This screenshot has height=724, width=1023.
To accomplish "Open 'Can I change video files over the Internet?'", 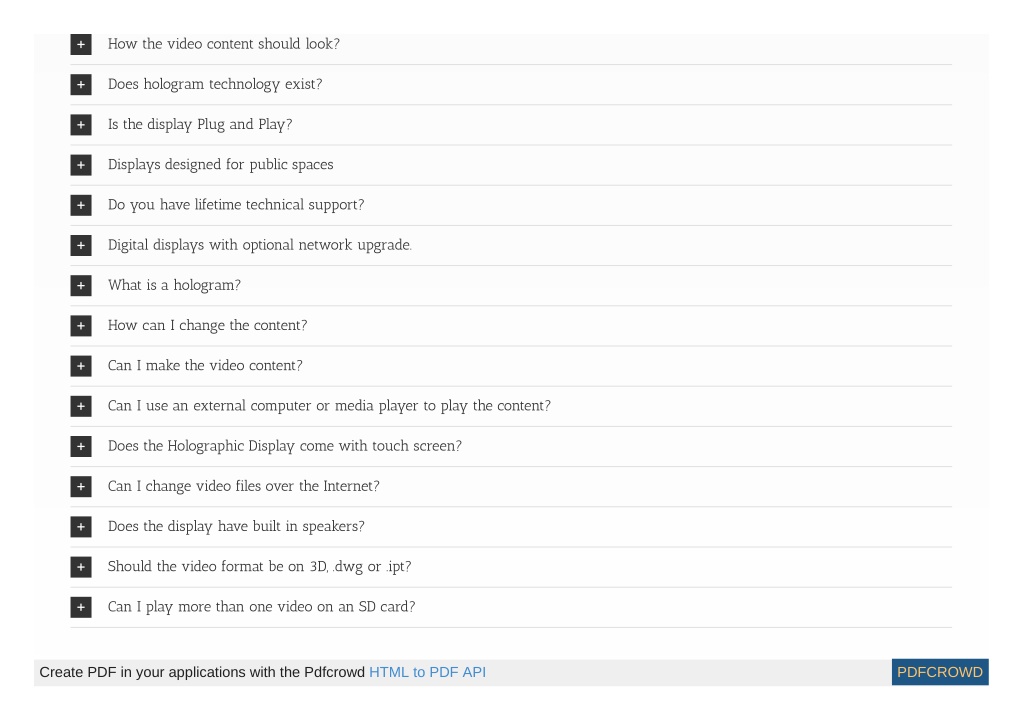I will [x=243, y=486].
